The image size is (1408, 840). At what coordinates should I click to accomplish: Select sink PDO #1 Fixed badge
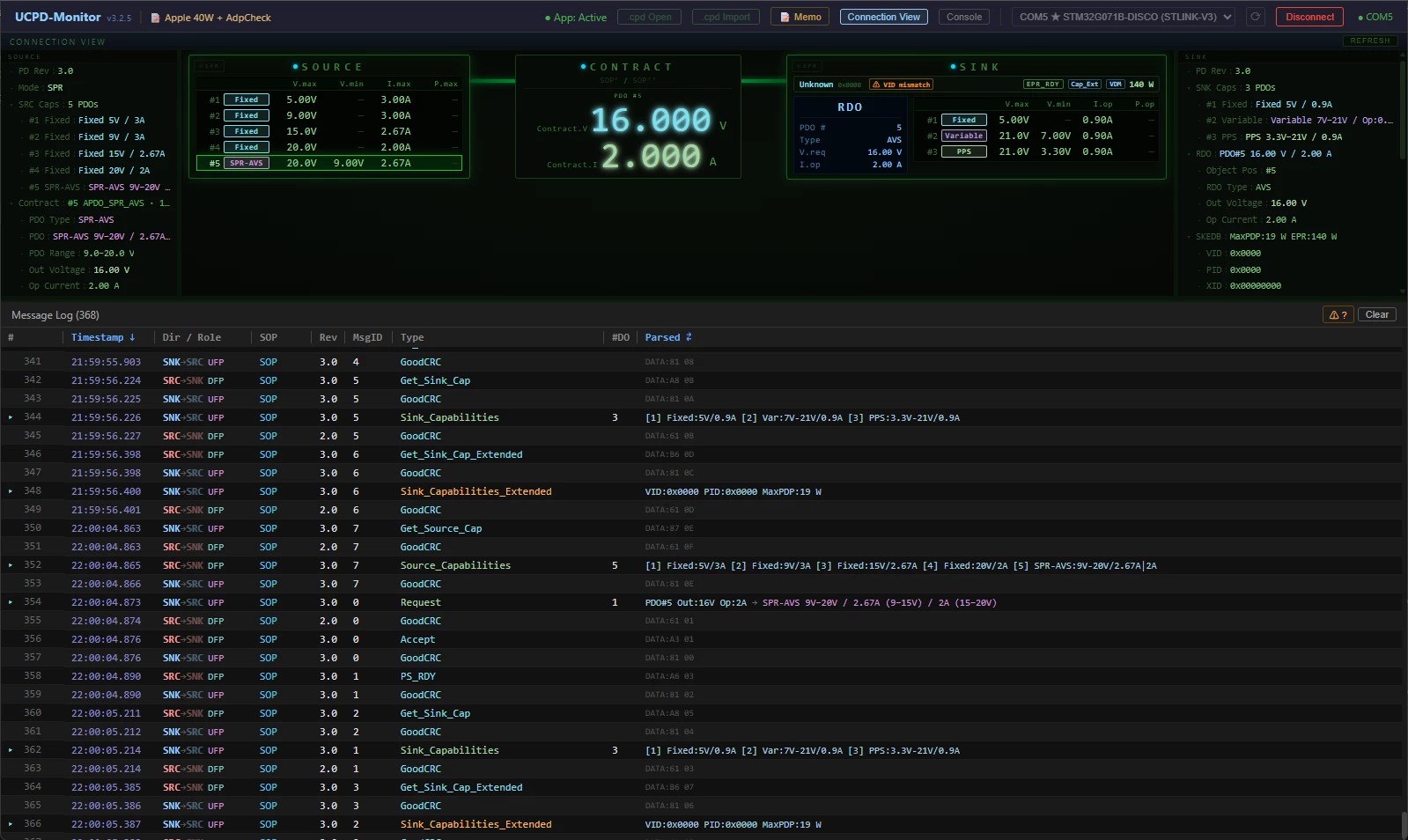(x=964, y=120)
